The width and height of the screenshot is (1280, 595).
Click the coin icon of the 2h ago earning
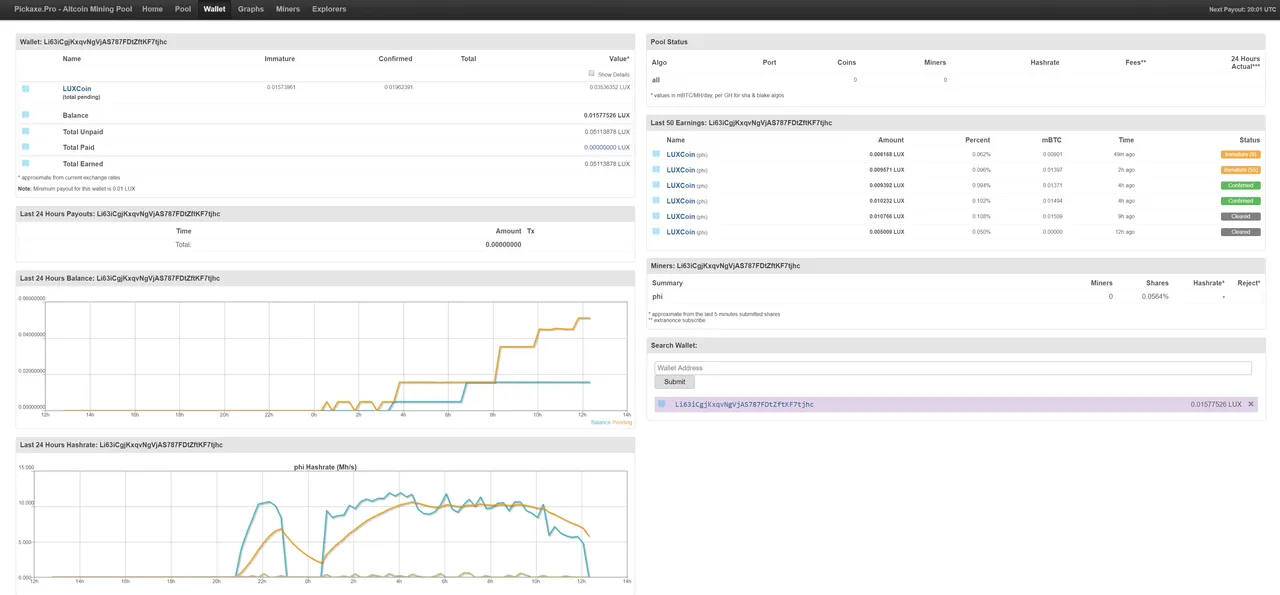coord(656,170)
